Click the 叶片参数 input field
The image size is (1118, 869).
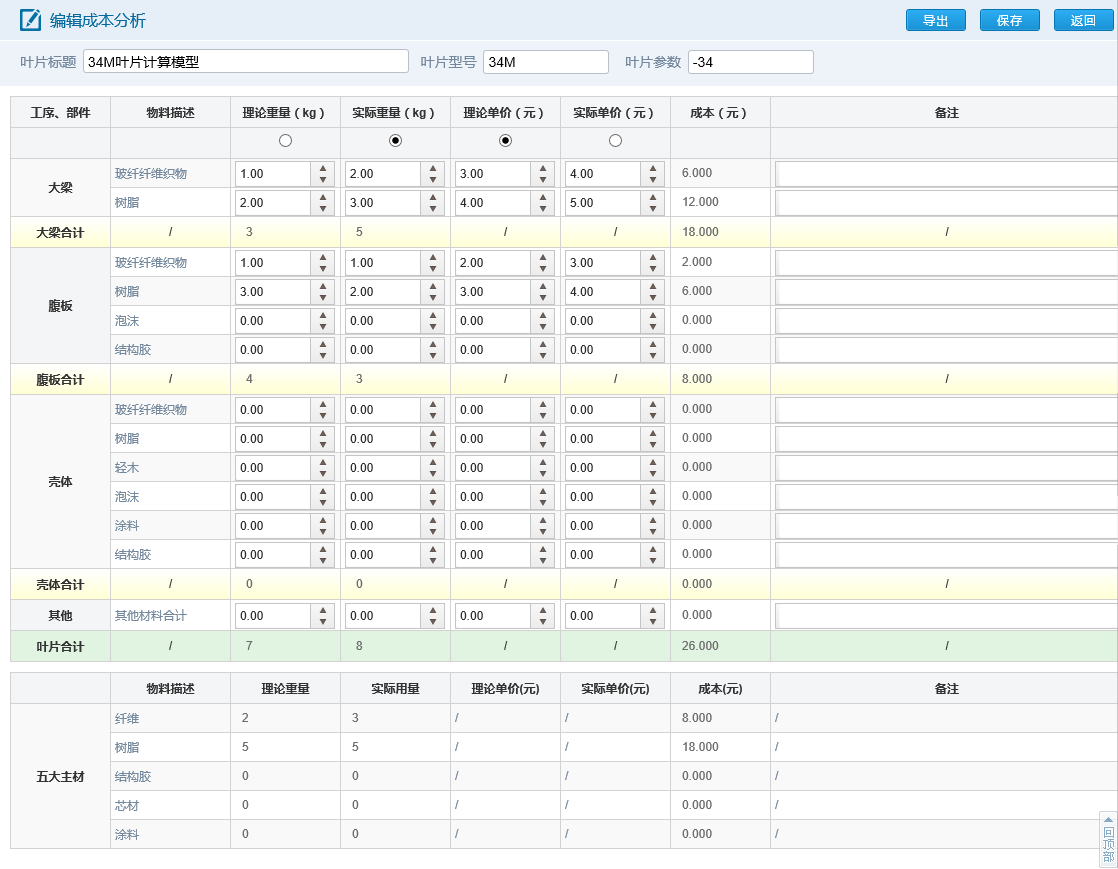tap(751, 61)
